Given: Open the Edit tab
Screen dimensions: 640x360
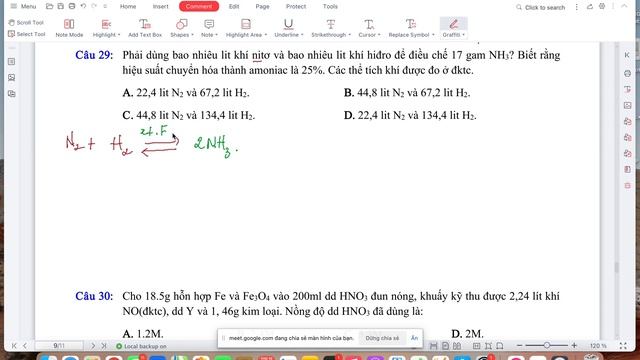Looking at the screenshot, I should point(234,7).
